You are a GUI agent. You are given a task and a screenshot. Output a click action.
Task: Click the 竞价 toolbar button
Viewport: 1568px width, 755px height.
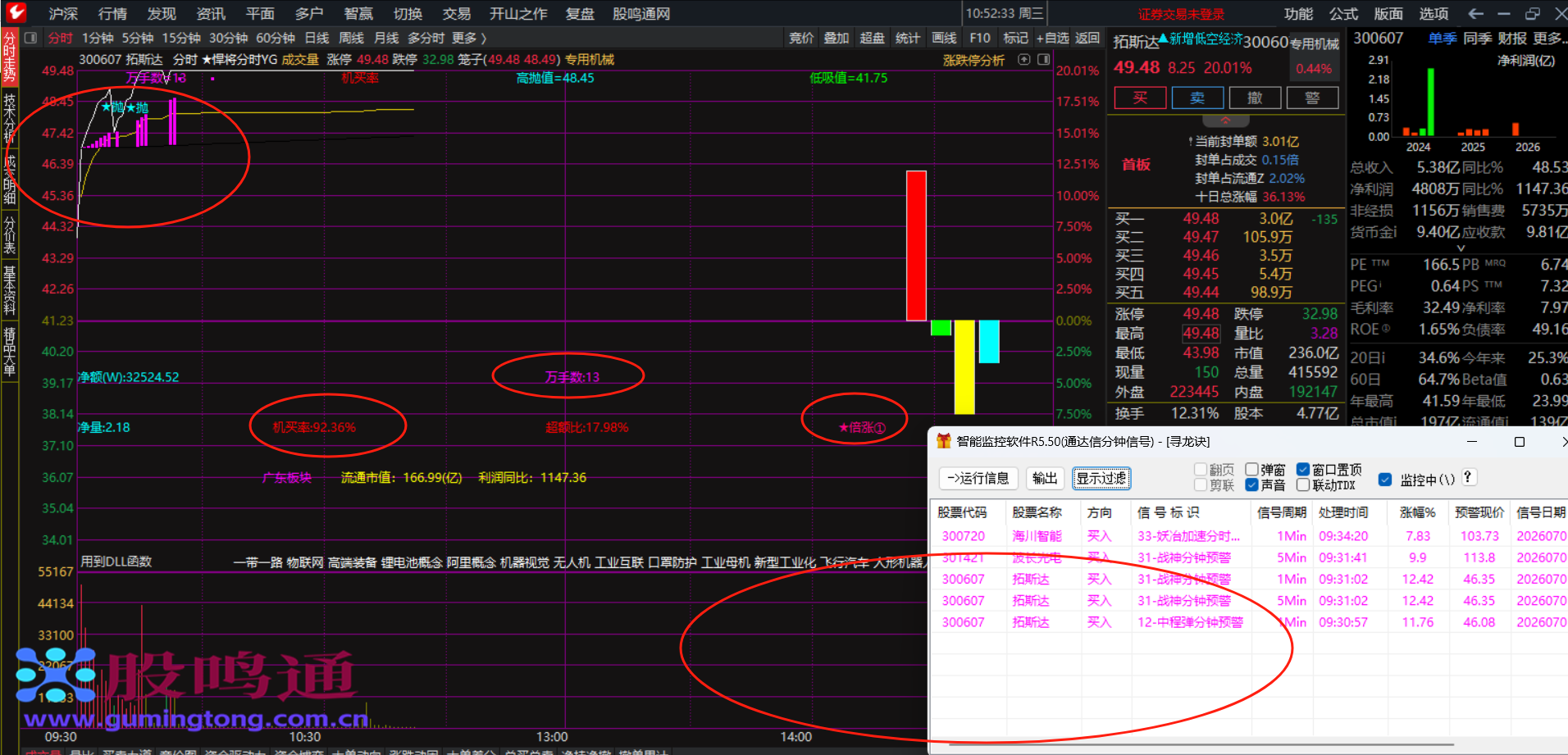801,38
